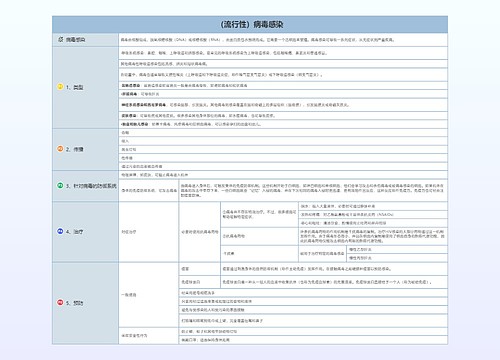The width and height of the screenshot is (500, 360).
Task: Select the 对症治疗 cell
Action: (149, 232)
